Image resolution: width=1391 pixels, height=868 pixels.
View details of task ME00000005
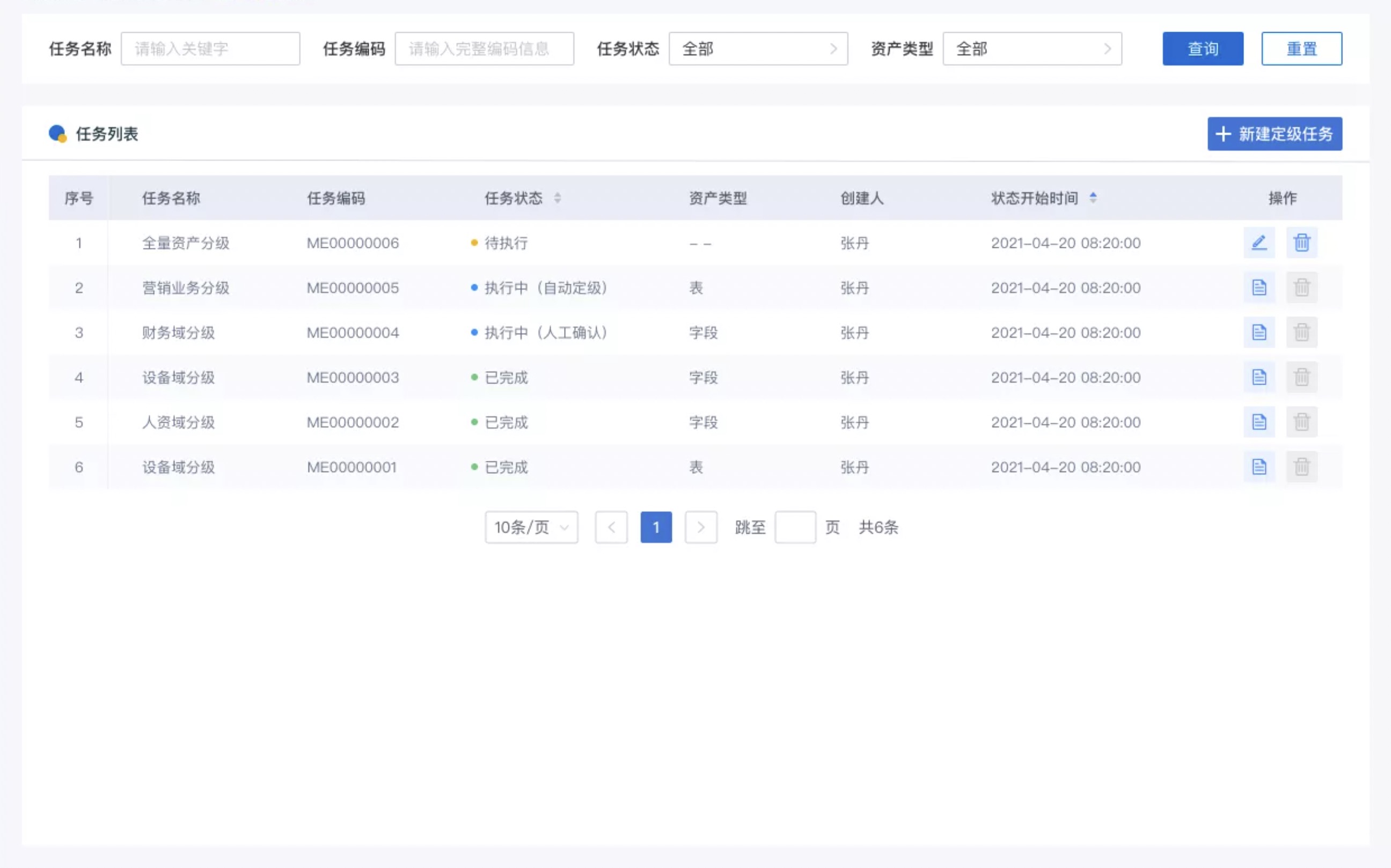(1259, 288)
